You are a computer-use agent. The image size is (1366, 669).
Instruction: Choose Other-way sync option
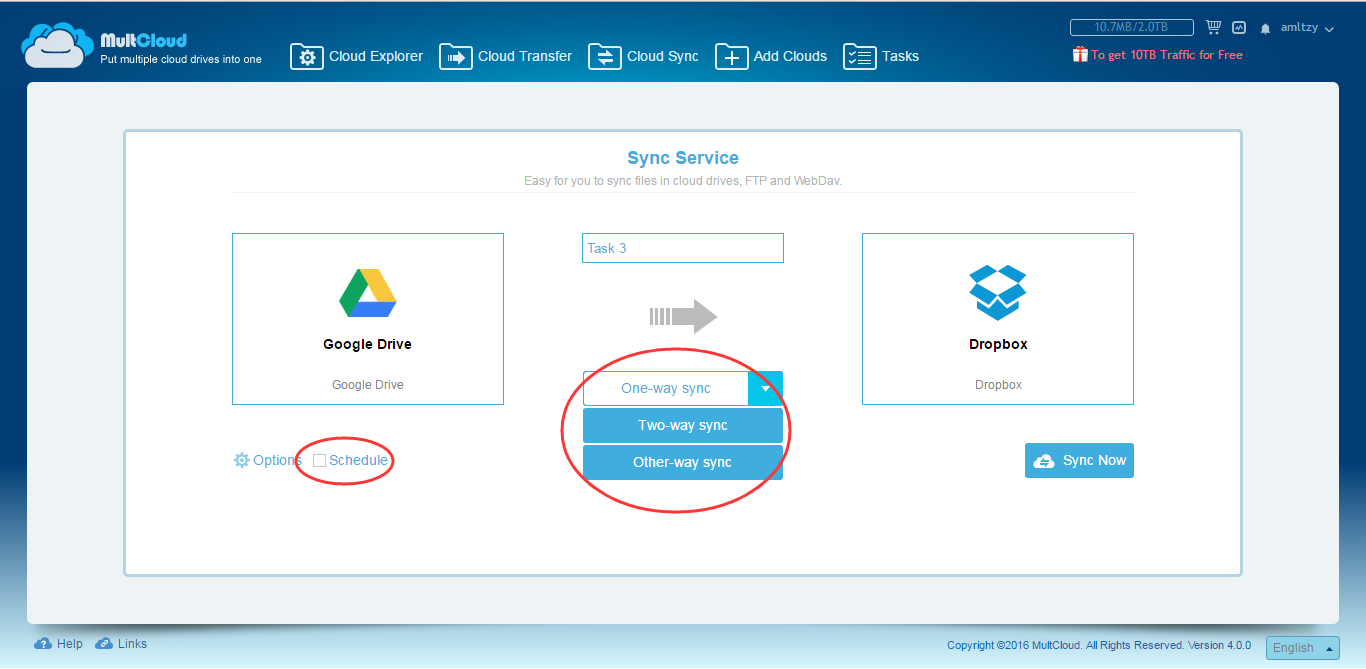click(683, 462)
